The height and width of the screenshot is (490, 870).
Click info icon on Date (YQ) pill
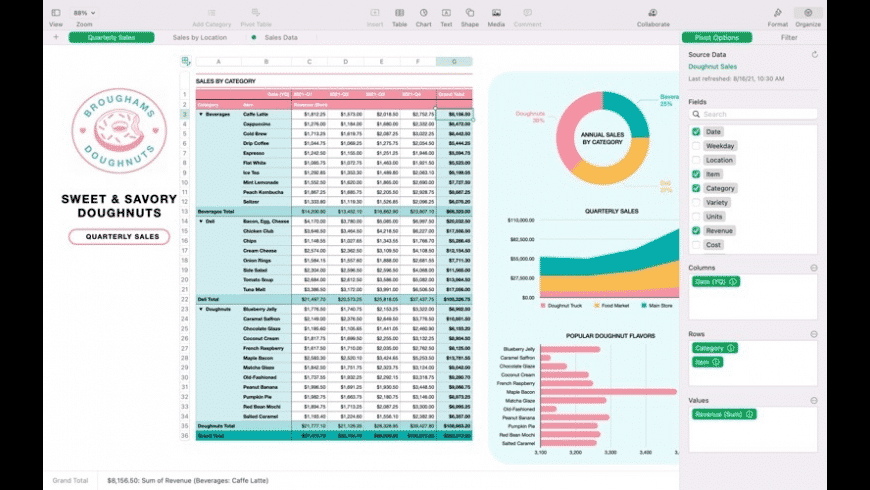pyautogui.click(x=733, y=282)
